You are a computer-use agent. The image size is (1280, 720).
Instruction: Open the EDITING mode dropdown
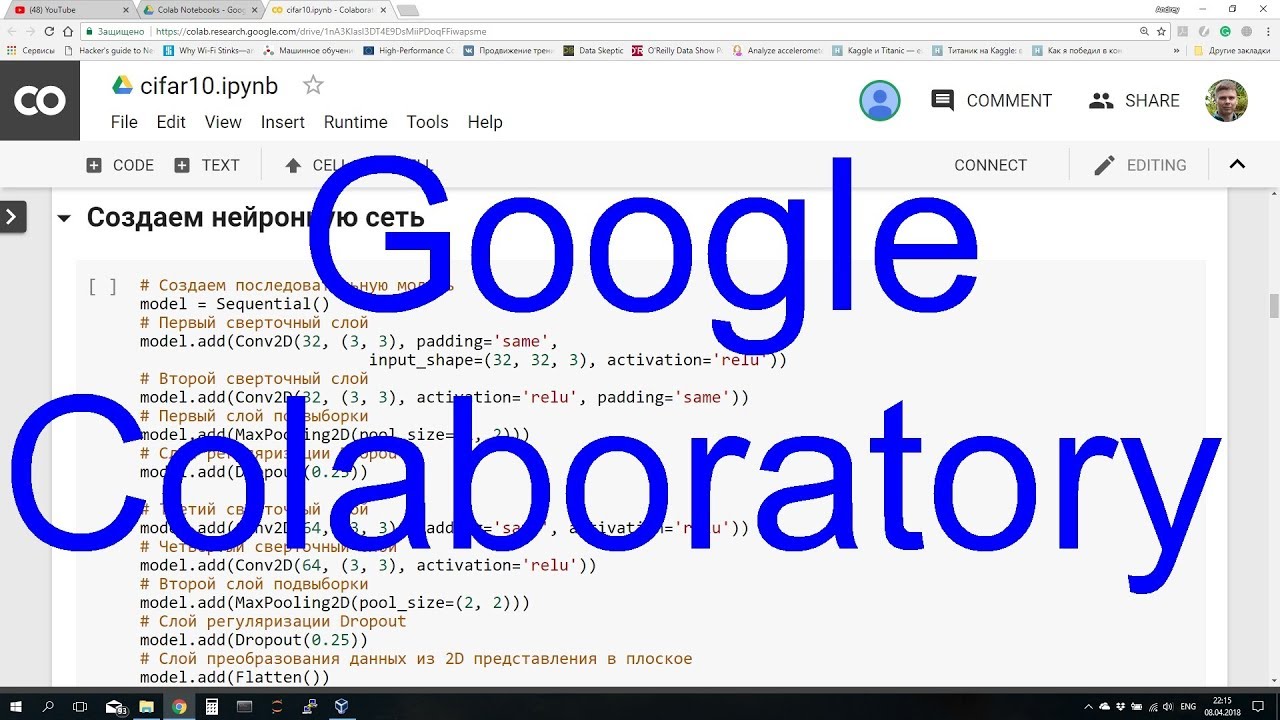(x=1140, y=165)
